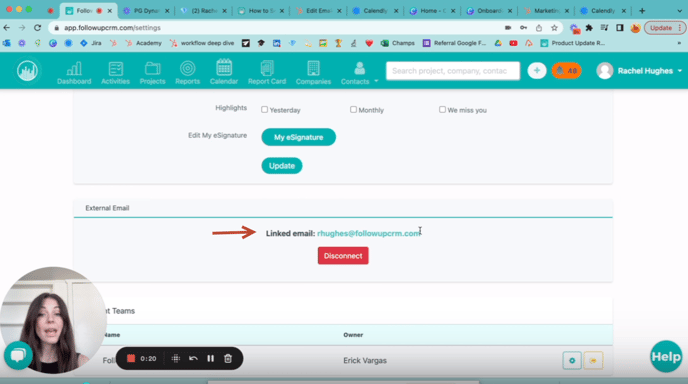This screenshot has width=688, height=384.
Task: Pause the recording
Action: pyautogui.click(x=211, y=359)
